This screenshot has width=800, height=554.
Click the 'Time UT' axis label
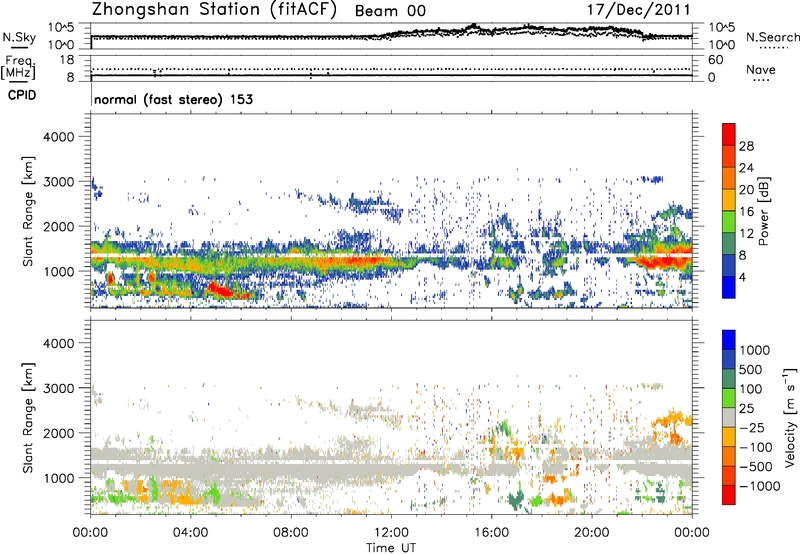click(x=391, y=547)
